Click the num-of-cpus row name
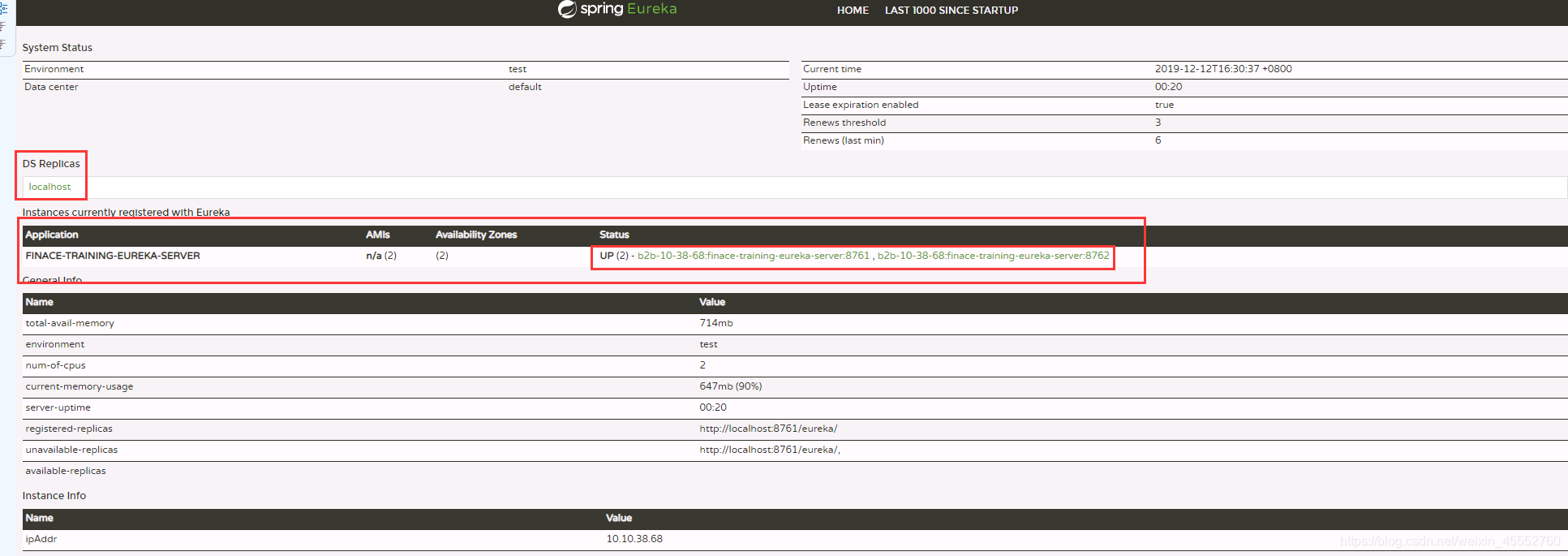Viewport: 1568px width, 556px height. pyautogui.click(x=55, y=365)
